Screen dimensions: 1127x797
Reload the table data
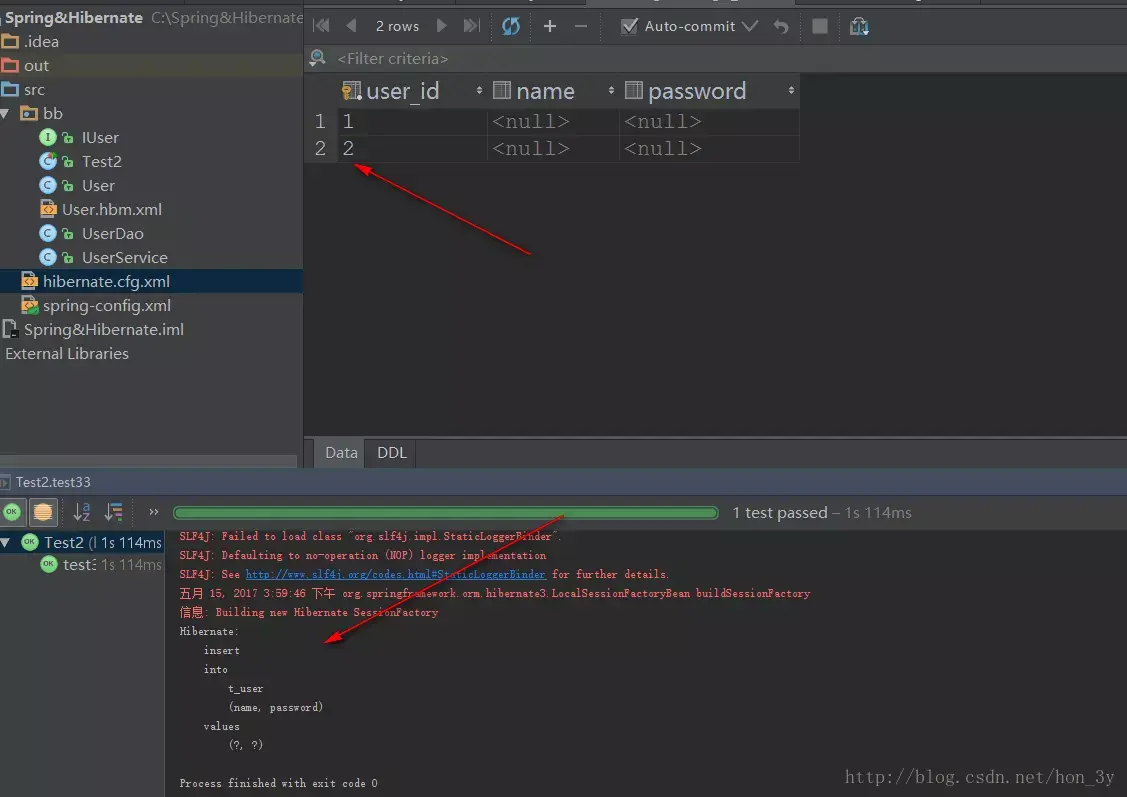(x=511, y=27)
